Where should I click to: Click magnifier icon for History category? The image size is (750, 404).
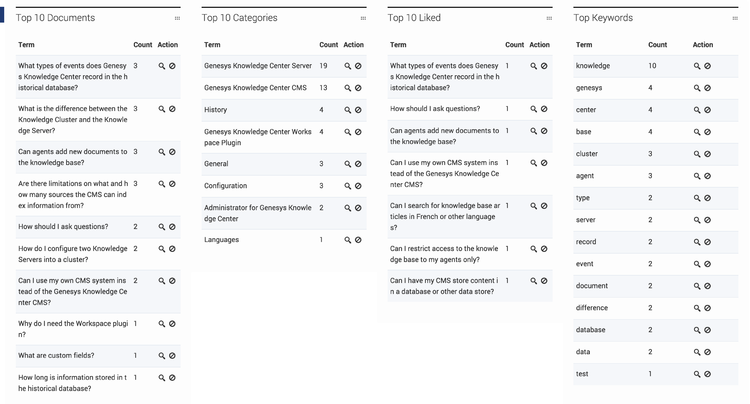pos(348,110)
